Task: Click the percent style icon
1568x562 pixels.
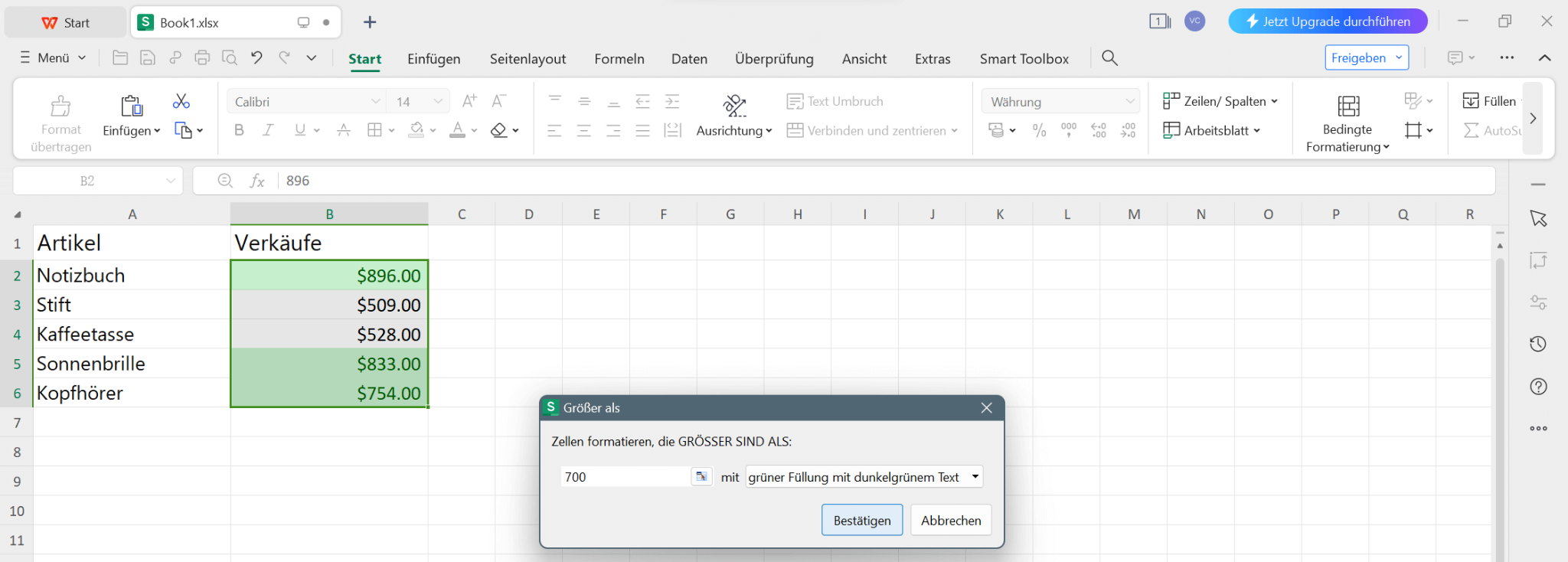Action: point(1039,131)
